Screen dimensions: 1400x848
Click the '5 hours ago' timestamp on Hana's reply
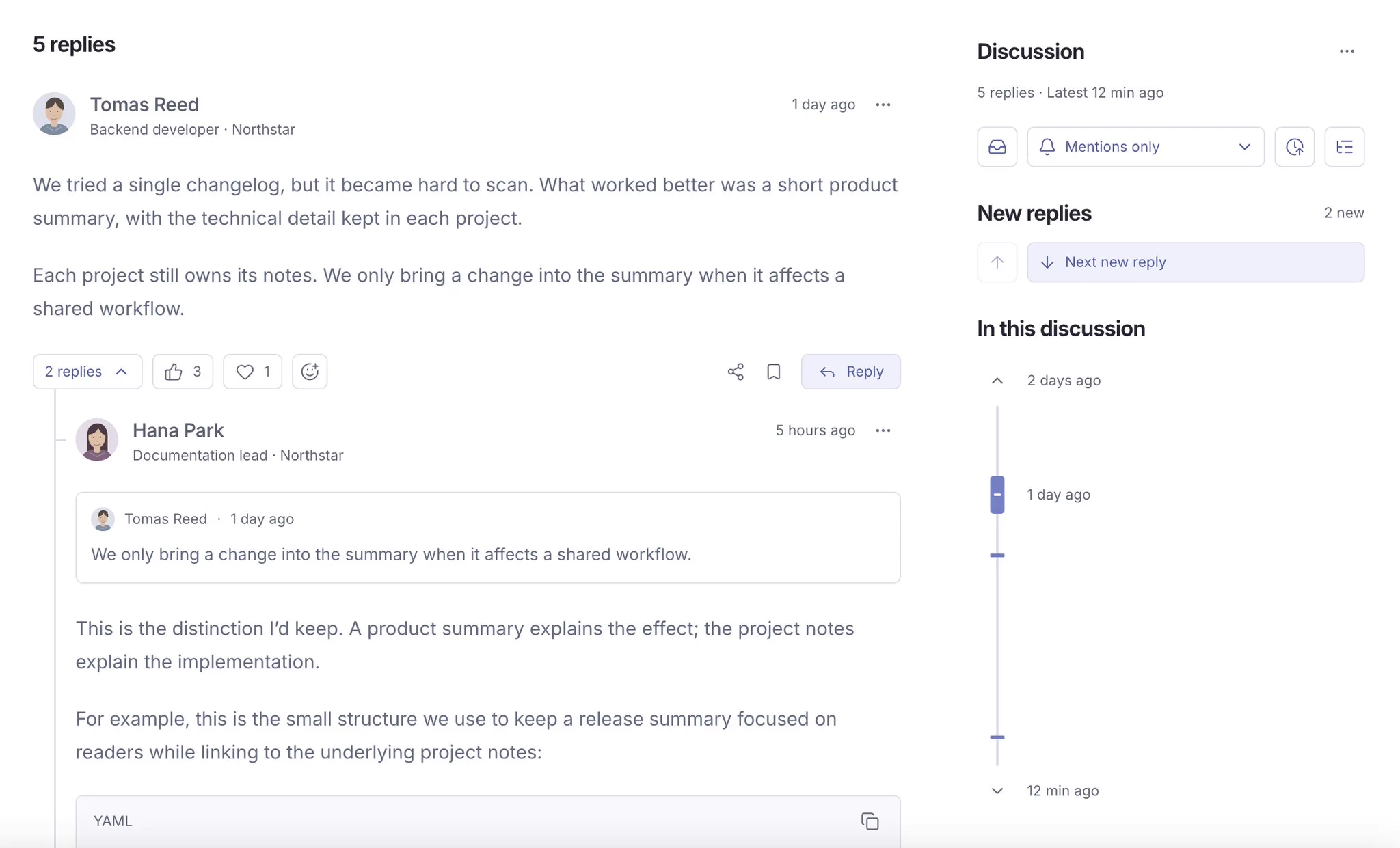[x=815, y=430]
